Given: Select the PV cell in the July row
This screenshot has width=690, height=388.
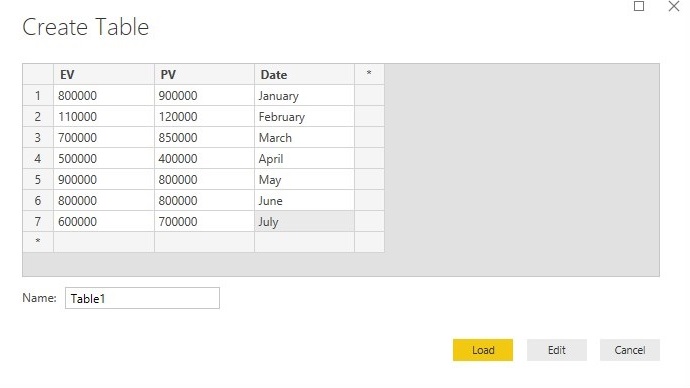Looking at the screenshot, I should 204,221.
